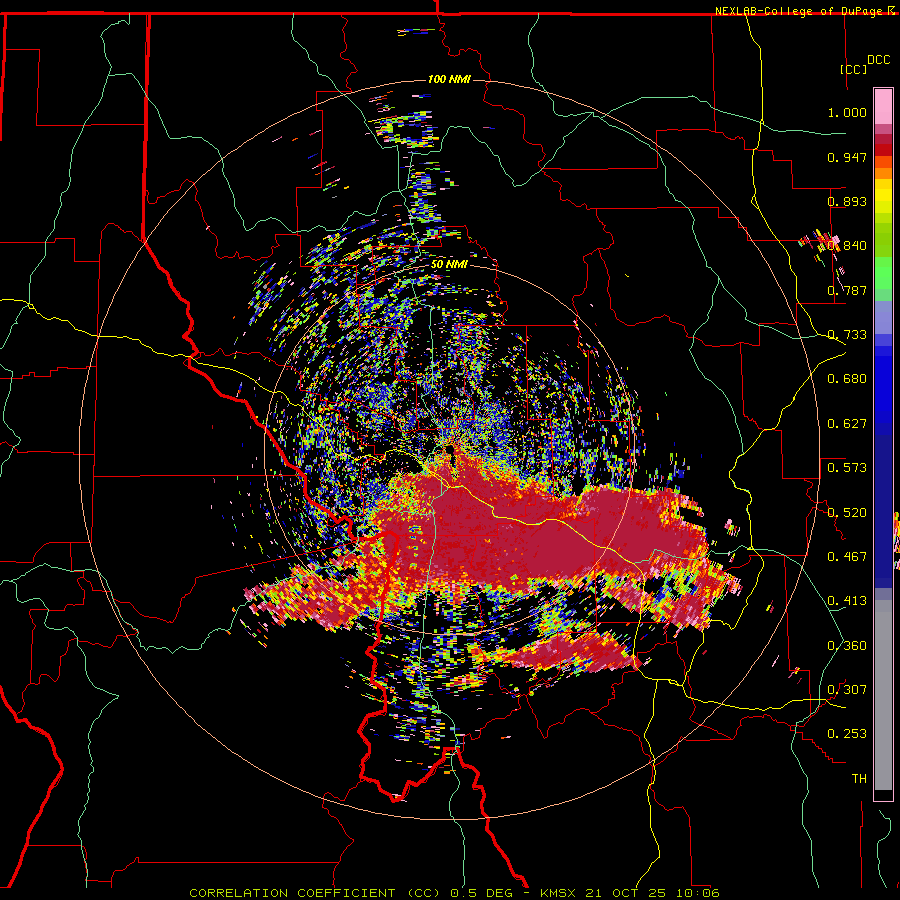Select the [CC] units label near the legend
The width and height of the screenshot is (900, 900).
[x=853, y=69]
